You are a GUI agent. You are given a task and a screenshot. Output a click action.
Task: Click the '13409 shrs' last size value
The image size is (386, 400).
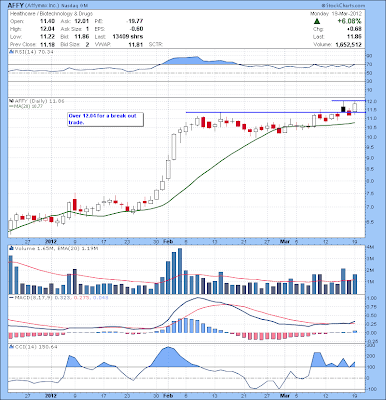(128, 37)
